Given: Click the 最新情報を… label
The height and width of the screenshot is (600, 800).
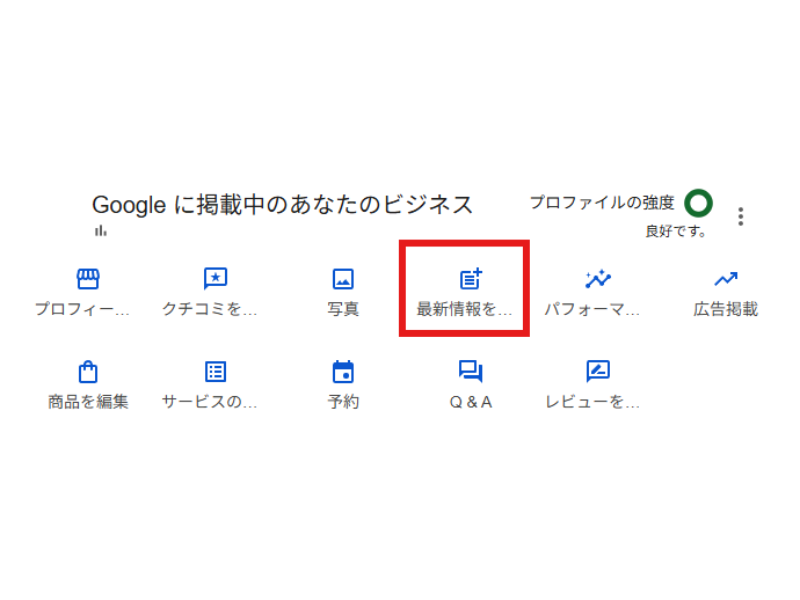Looking at the screenshot, I should (x=464, y=309).
